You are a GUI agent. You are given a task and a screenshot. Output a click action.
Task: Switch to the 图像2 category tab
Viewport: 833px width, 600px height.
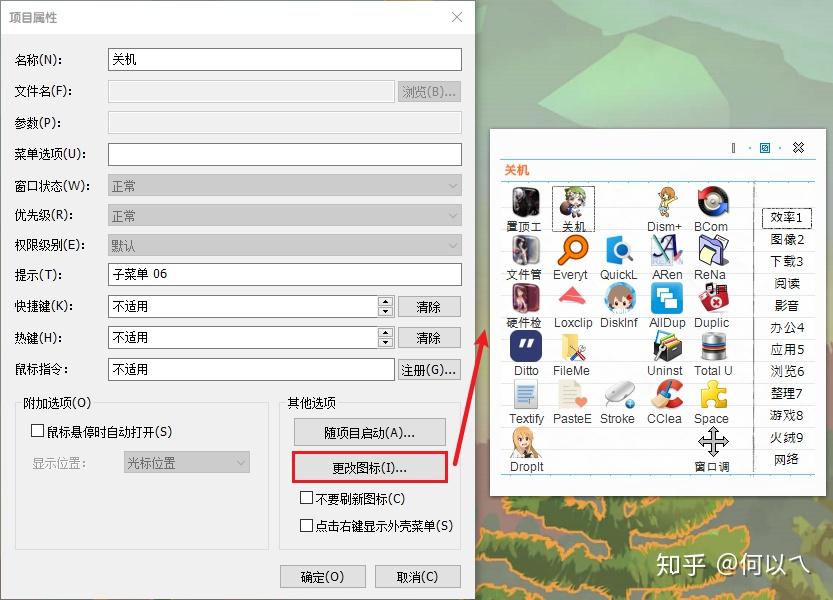786,239
